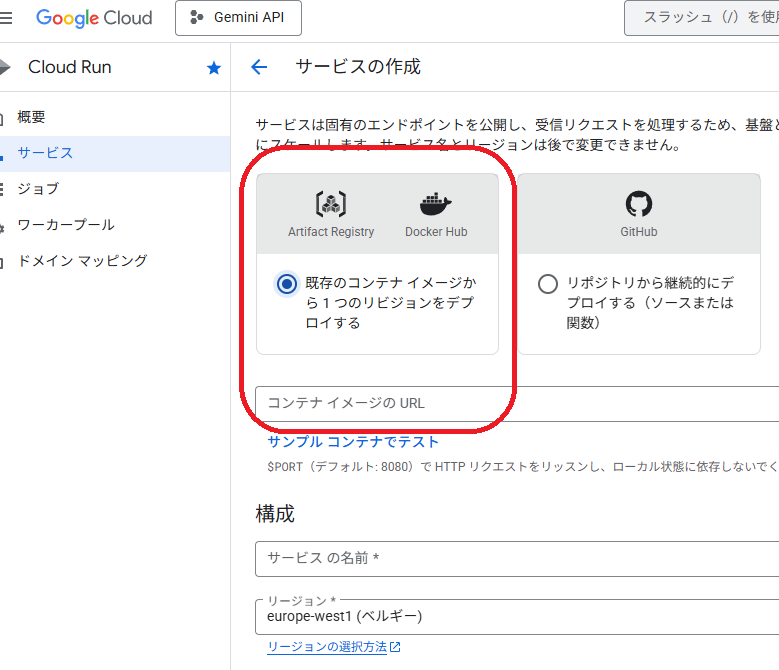The height and width of the screenshot is (670, 779).
Task: Click the サービス の名前 input field
Action: 517,559
